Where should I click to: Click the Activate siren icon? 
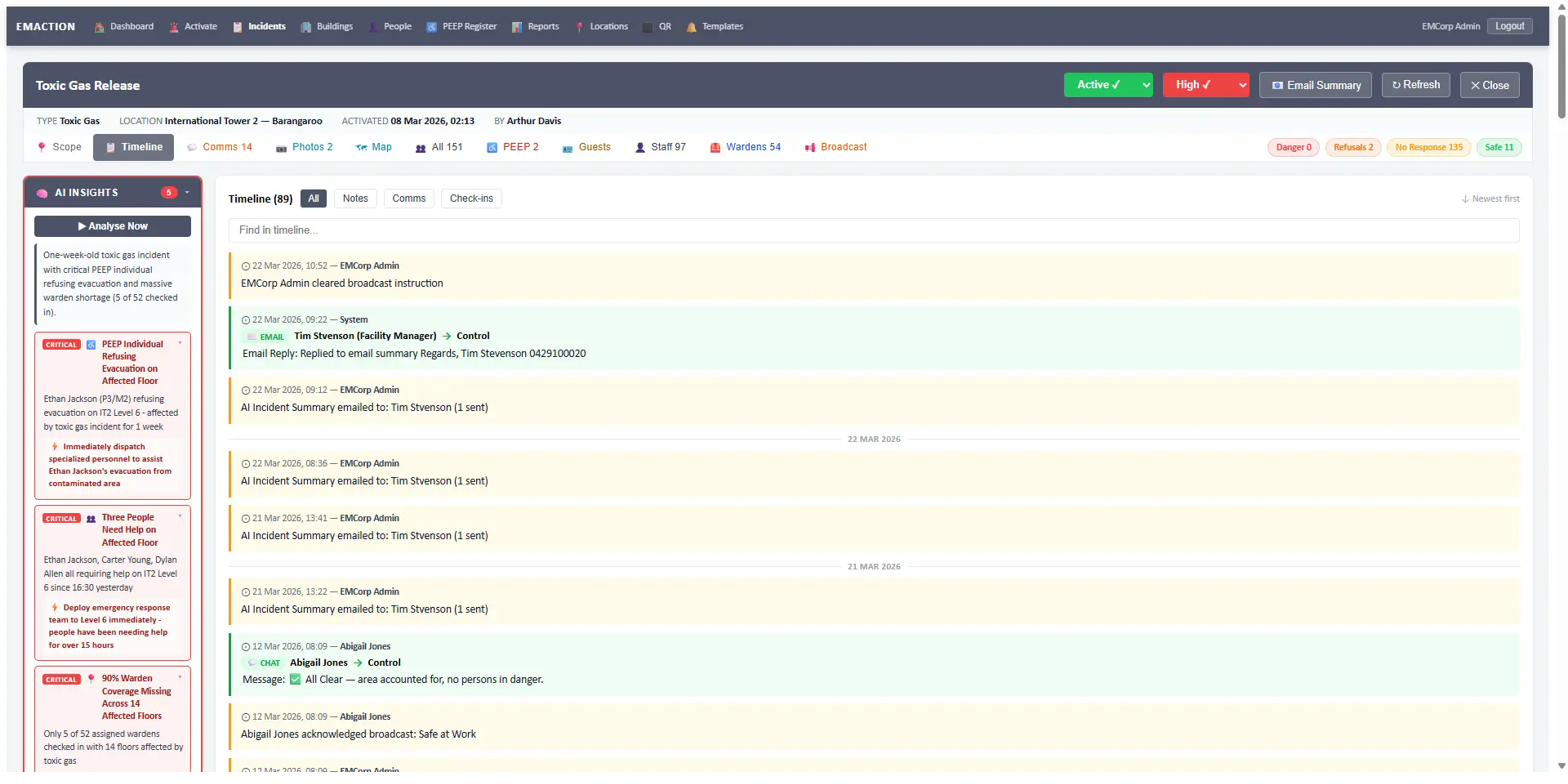[174, 27]
